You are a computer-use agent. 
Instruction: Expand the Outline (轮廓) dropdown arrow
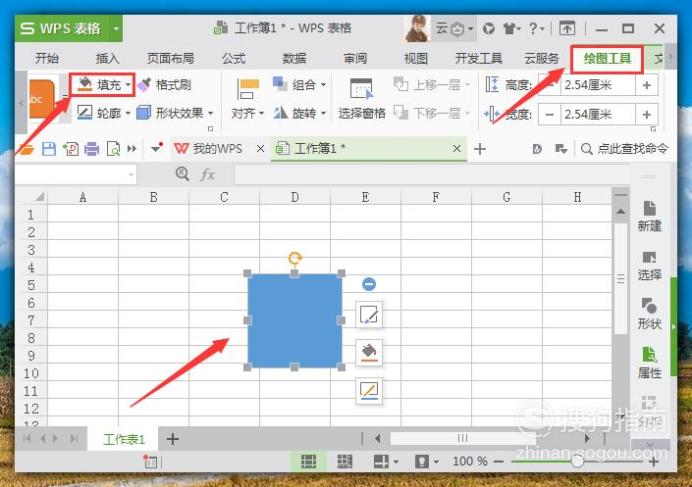128,113
